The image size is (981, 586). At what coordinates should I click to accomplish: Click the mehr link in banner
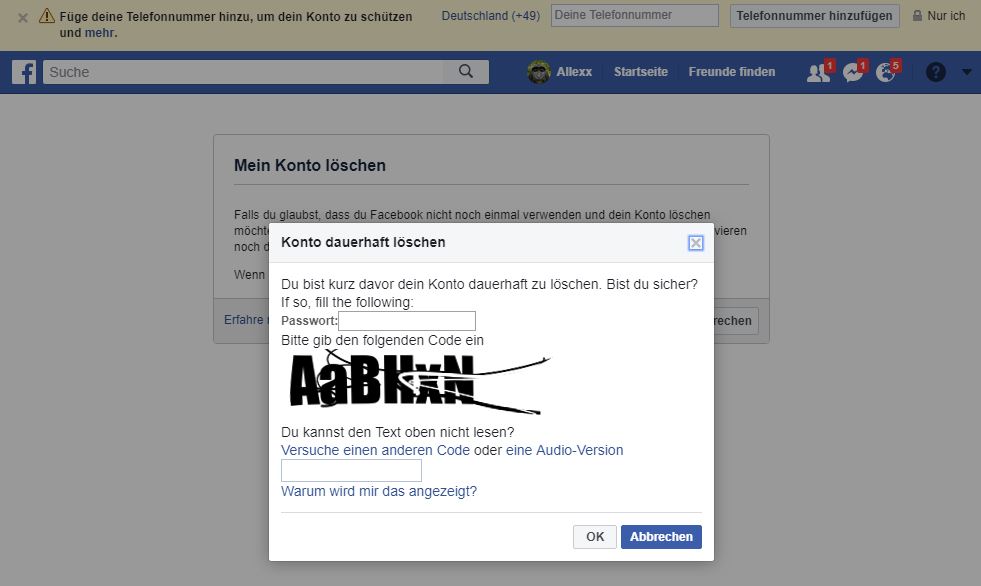[99, 33]
